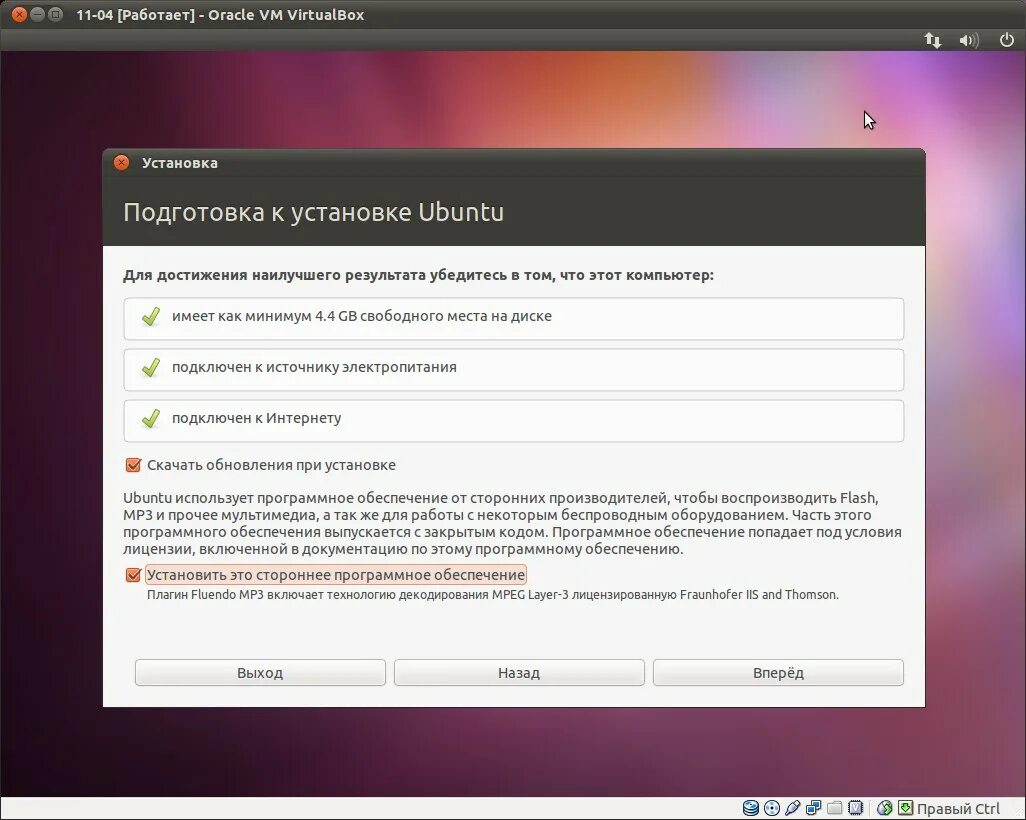Close the Установка installer dialog
The width and height of the screenshot is (1026, 820).
(122, 163)
